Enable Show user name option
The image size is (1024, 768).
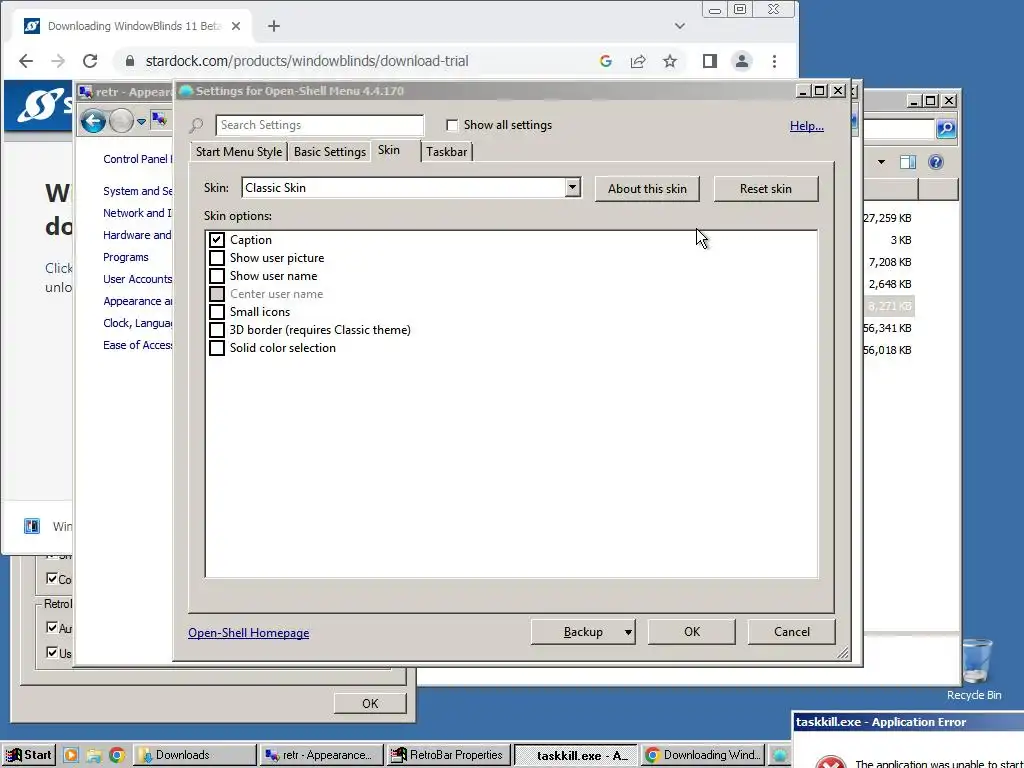click(x=217, y=276)
